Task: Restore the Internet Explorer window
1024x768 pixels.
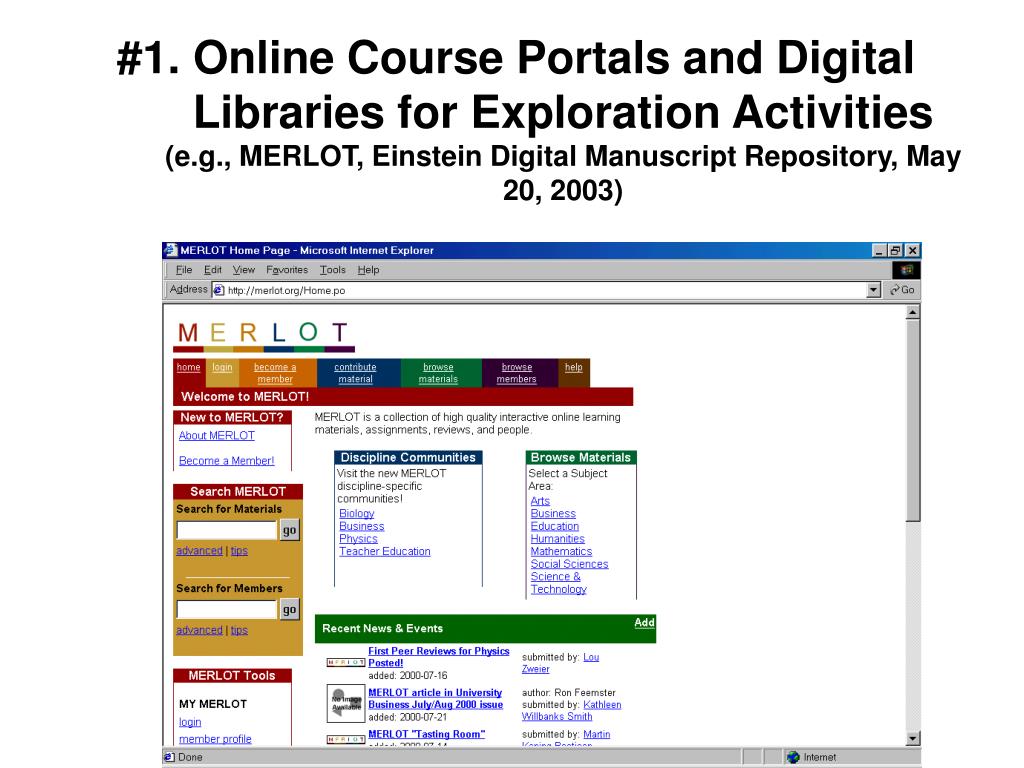Action: [895, 250]
